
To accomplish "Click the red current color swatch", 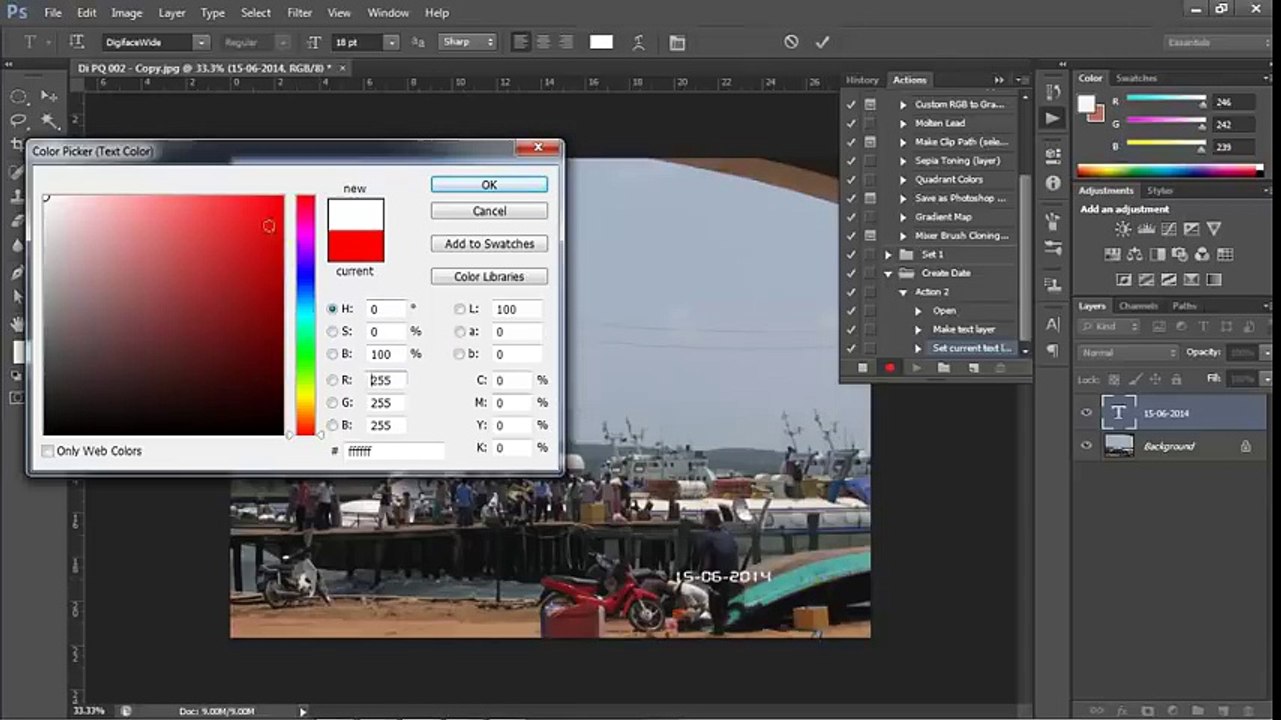I will (x=356, y=246).
